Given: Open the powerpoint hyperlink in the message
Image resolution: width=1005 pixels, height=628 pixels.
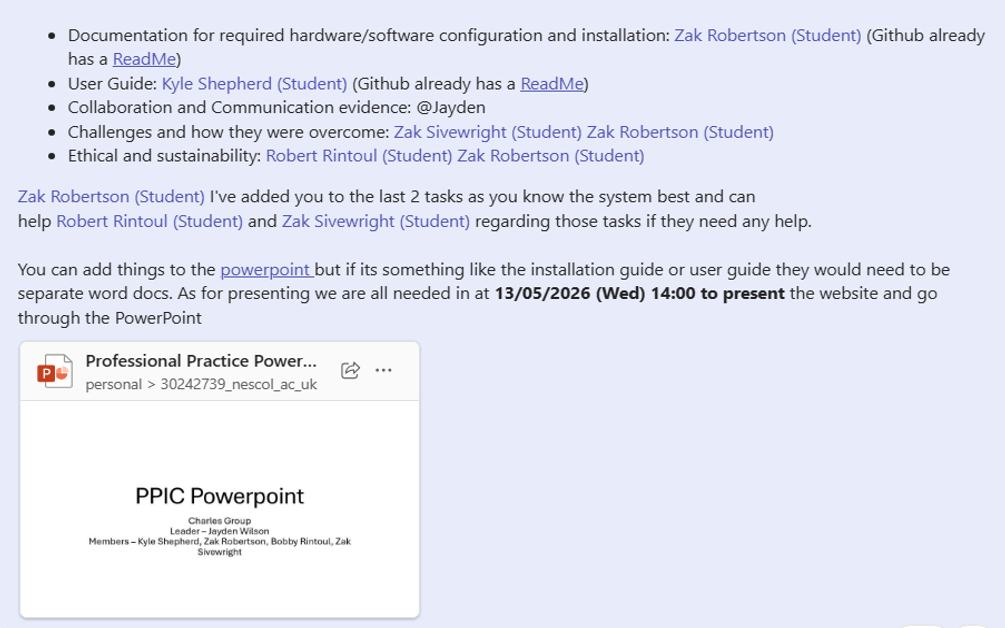Looking at the screenshot, I should pyautogui.click(x=266, y=269).
